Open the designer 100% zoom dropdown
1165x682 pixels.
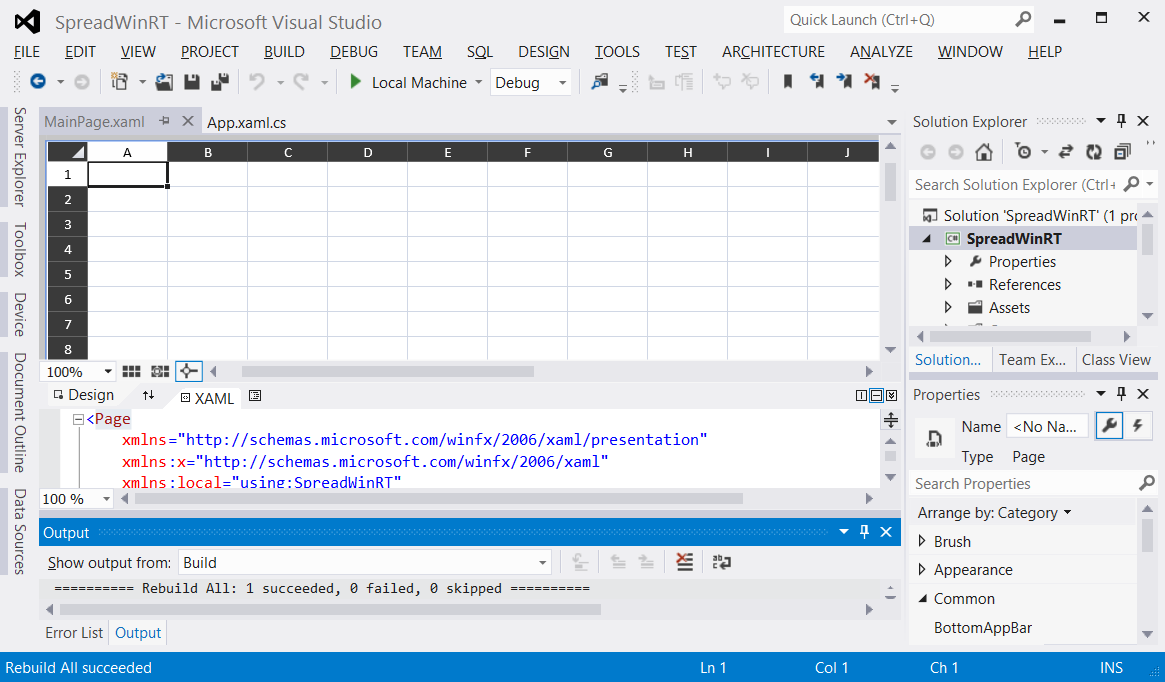point(108,371)
